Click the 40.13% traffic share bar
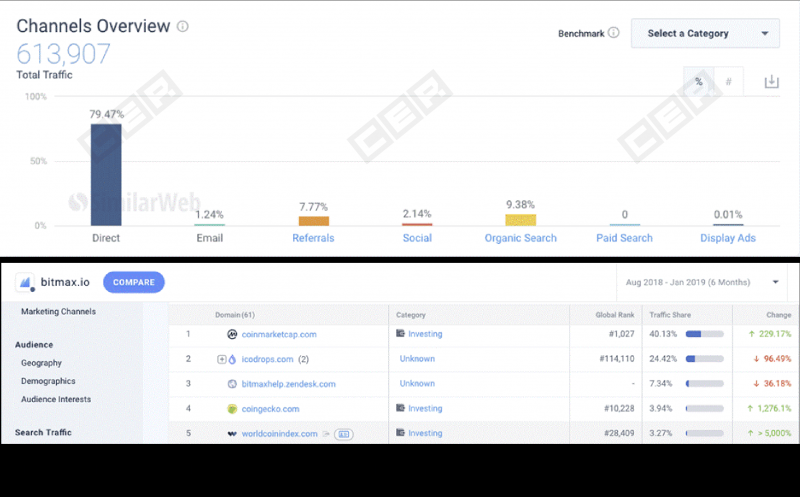This screenshot has height=497, width=800. point(705,334)
